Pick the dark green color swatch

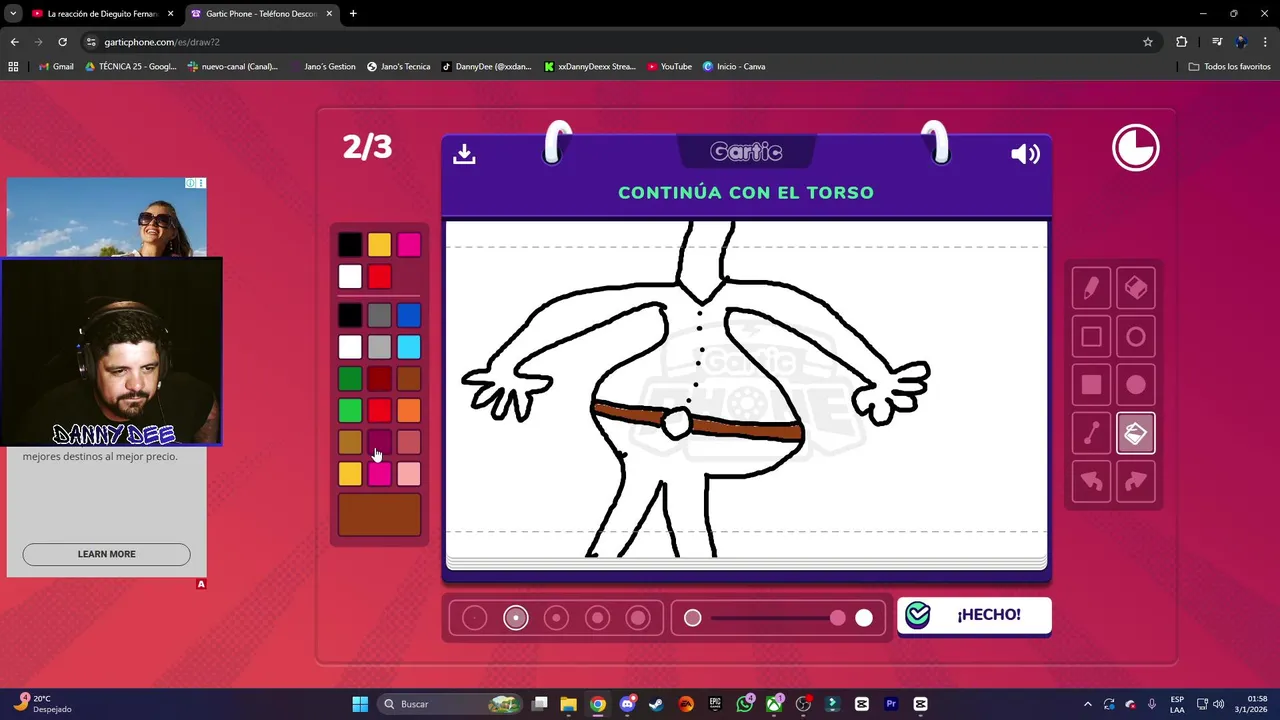pos(350,379)
